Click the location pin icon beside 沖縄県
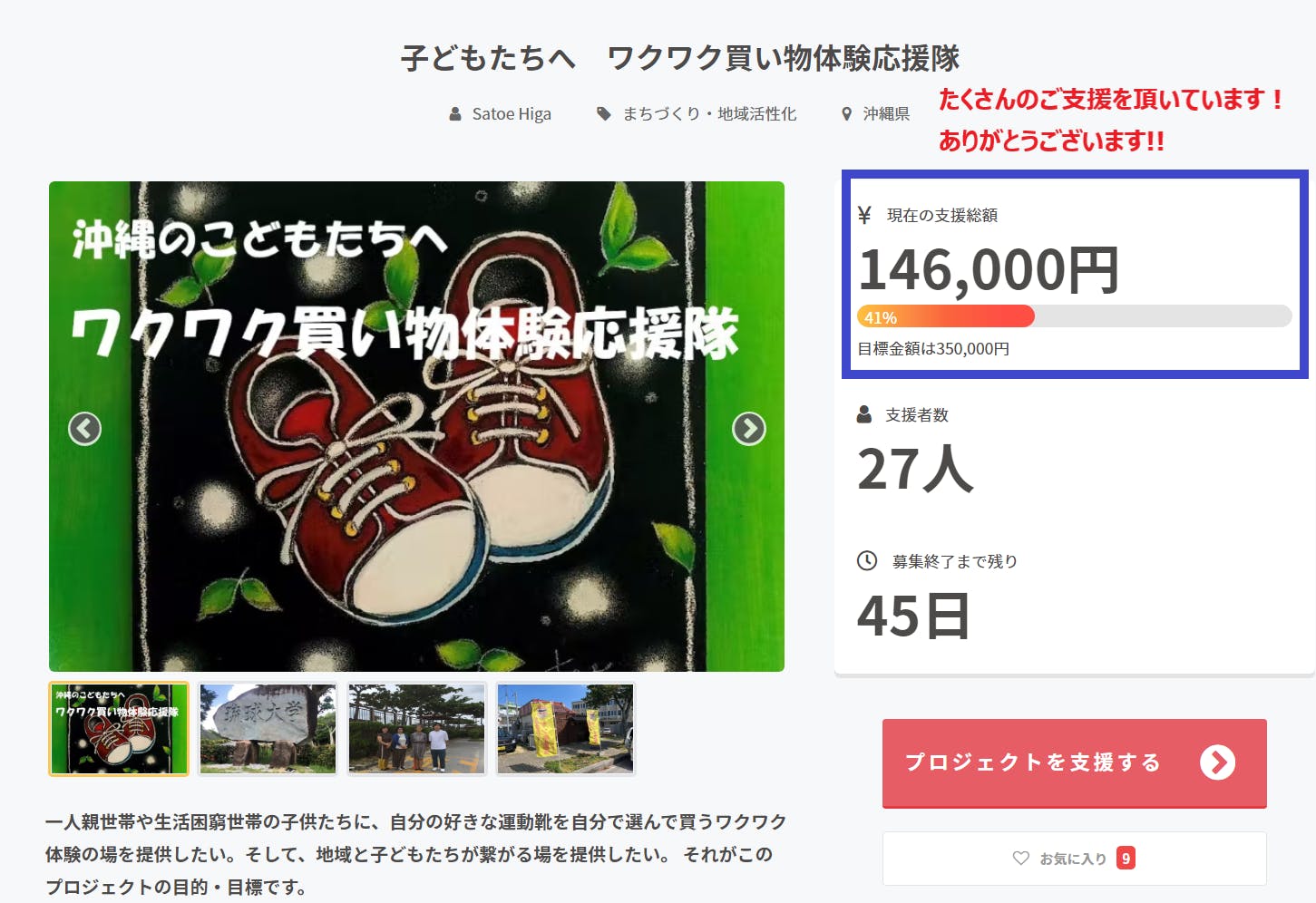This screenshot has width=1316, height=903. point(846,114)
